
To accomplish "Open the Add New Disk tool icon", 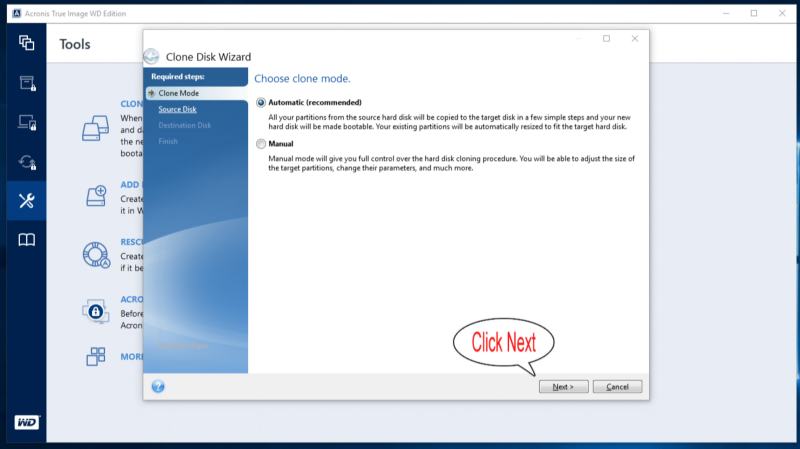I will [96, 196].
